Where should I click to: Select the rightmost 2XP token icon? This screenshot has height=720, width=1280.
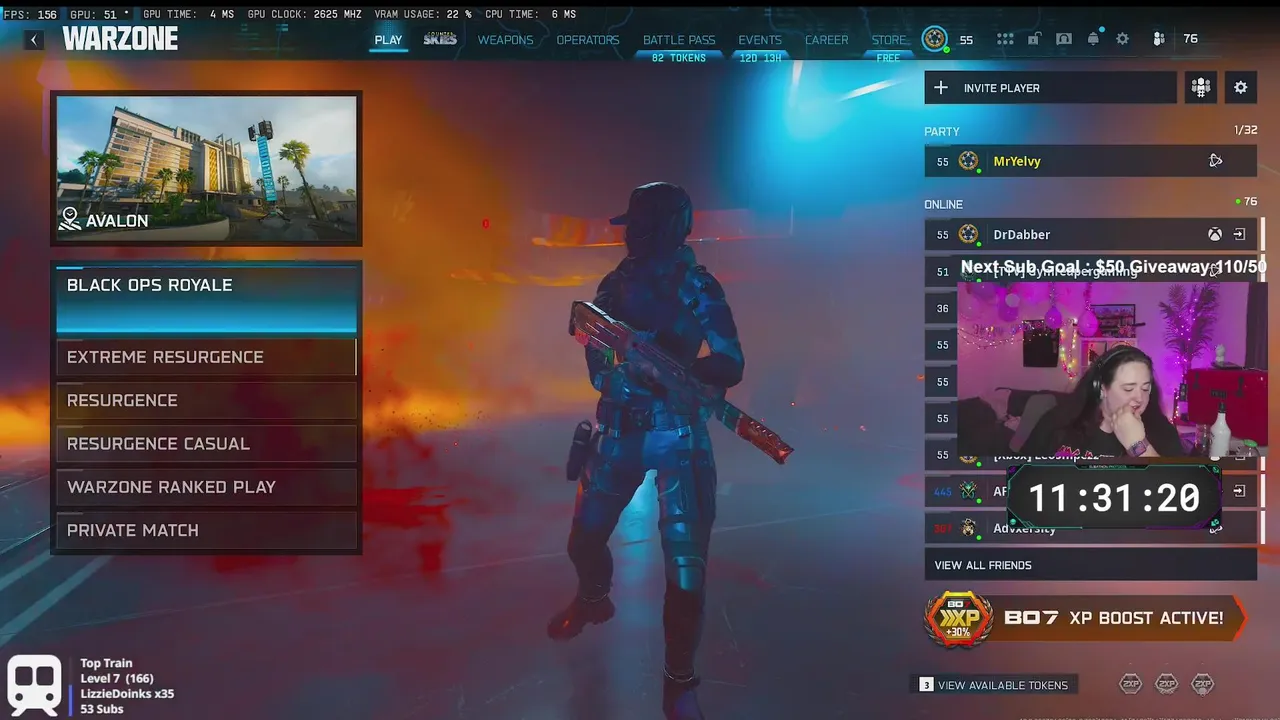coord(1202,684)
